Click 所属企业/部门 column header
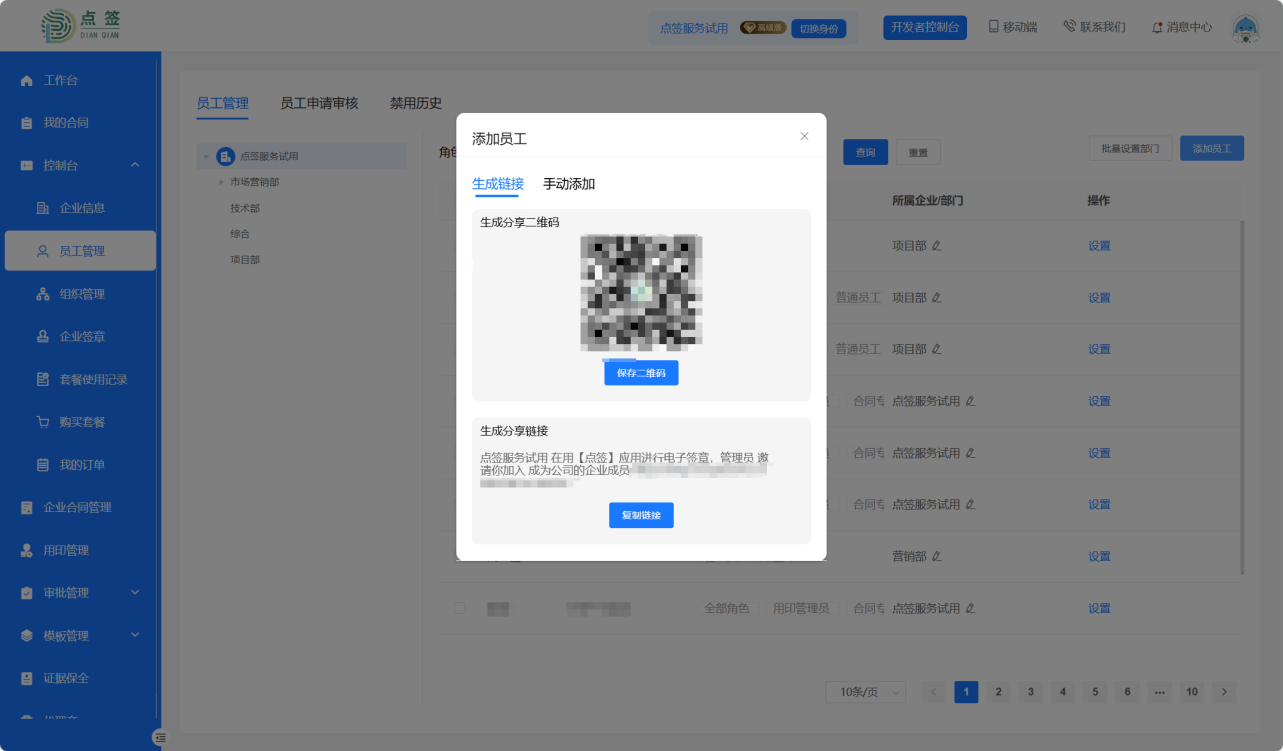 pyautogui.click(x=927, y=200)
